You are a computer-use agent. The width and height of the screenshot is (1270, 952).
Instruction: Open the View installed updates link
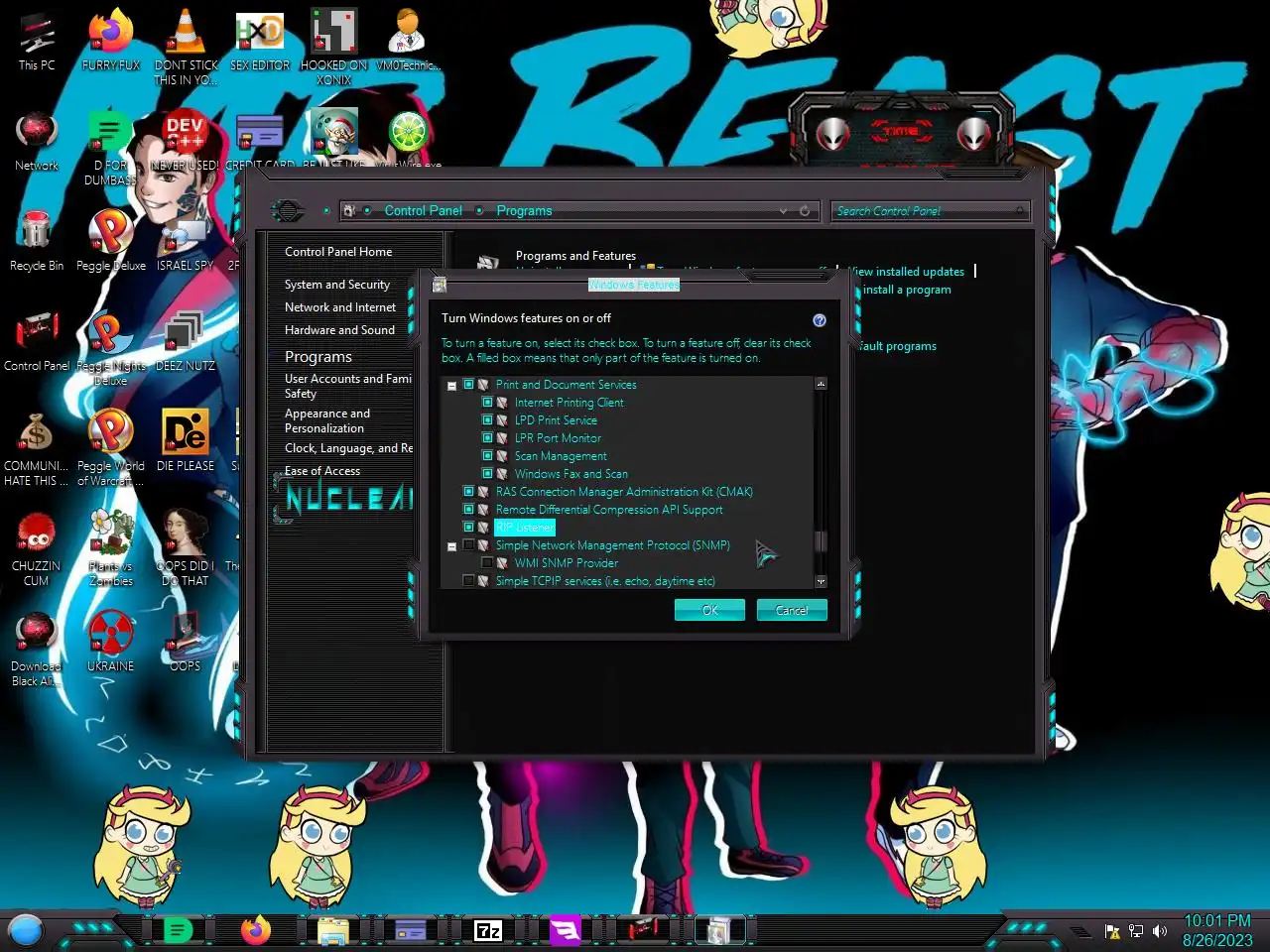point(909,272)
